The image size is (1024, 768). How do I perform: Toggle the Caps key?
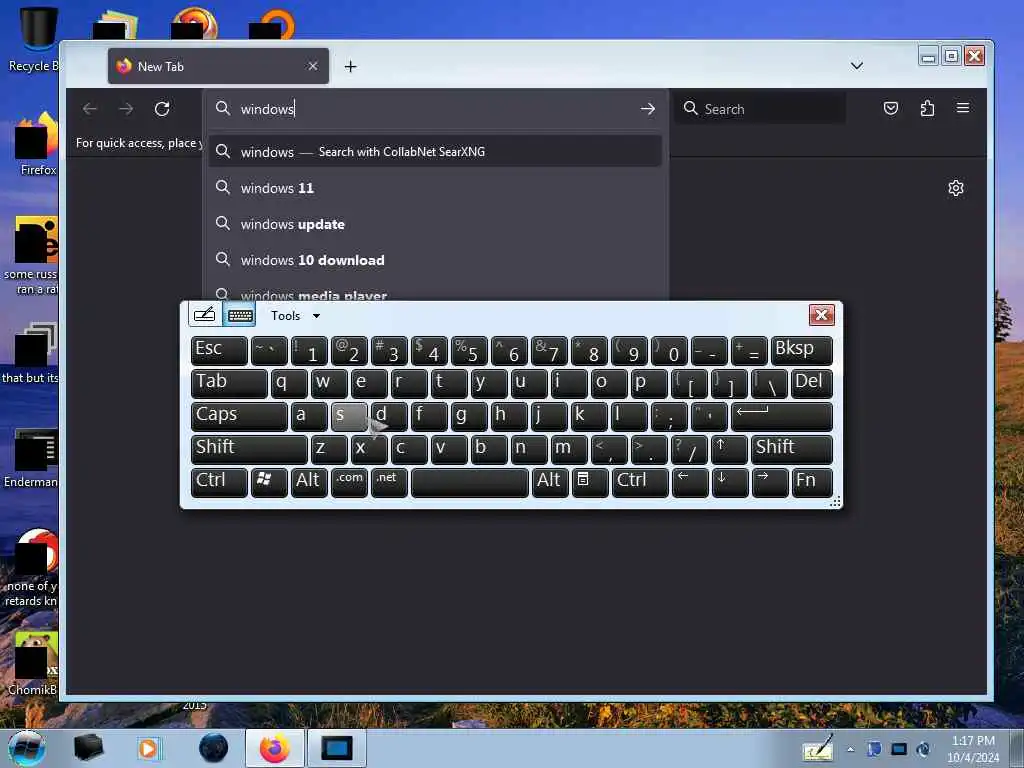240,416
